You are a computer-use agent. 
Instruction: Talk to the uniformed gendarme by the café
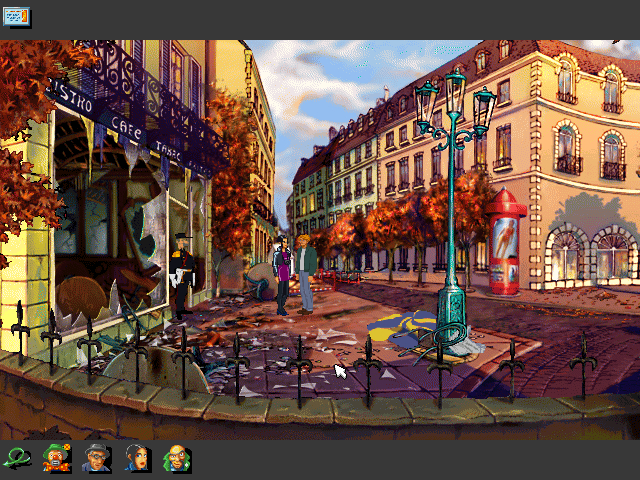point(182,276)
